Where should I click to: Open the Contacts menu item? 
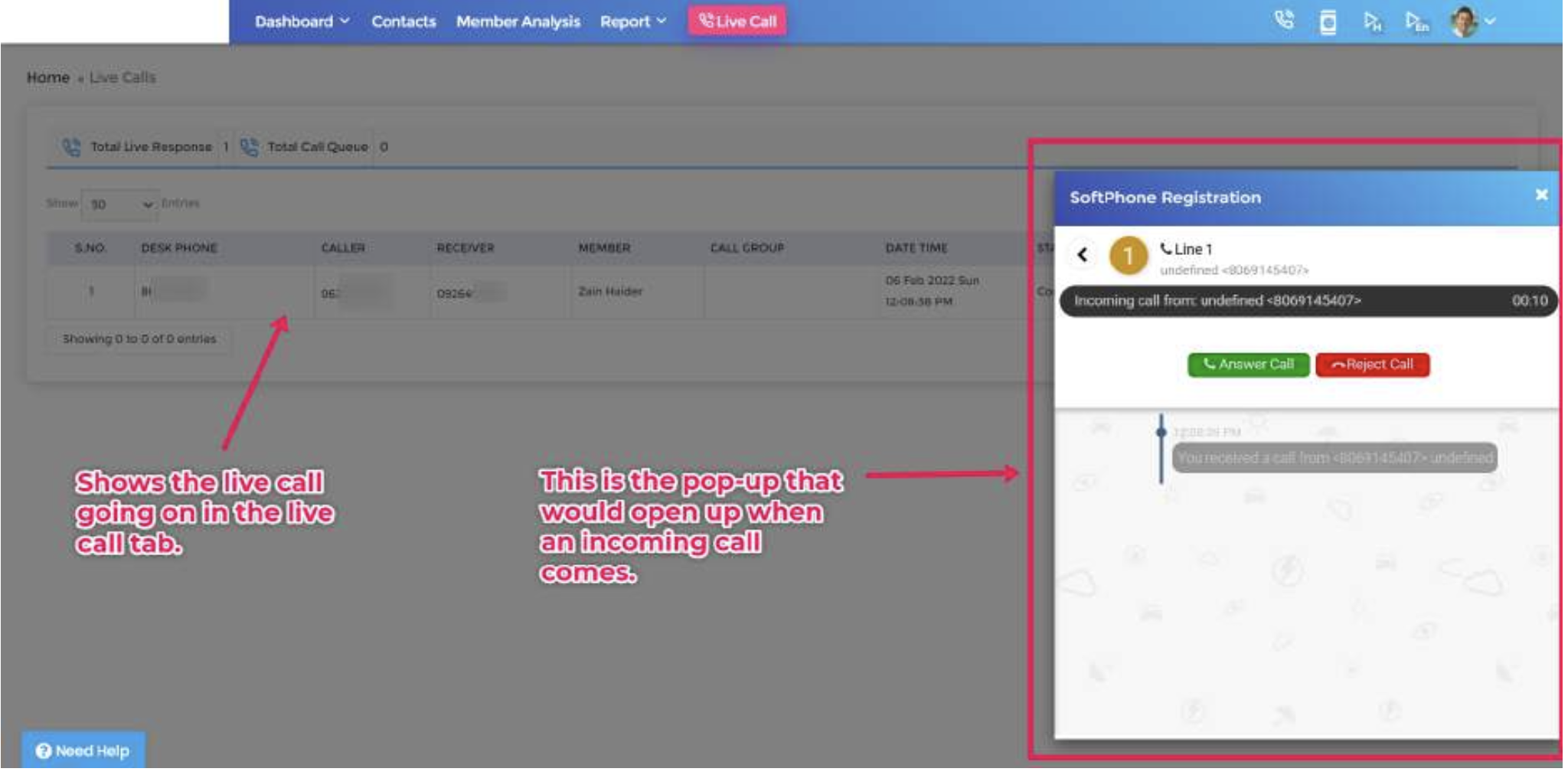(x=403, y=21)
